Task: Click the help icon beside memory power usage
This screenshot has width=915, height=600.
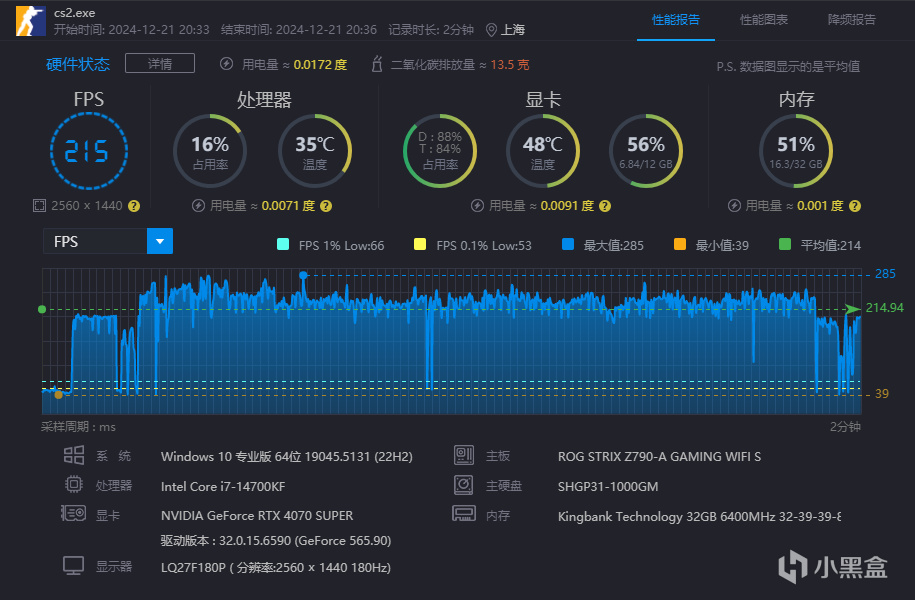Action: tap(853, 206)
